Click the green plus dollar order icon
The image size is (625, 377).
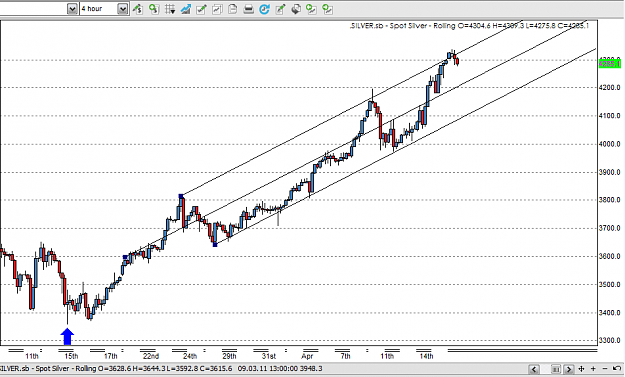coord(154,9)
